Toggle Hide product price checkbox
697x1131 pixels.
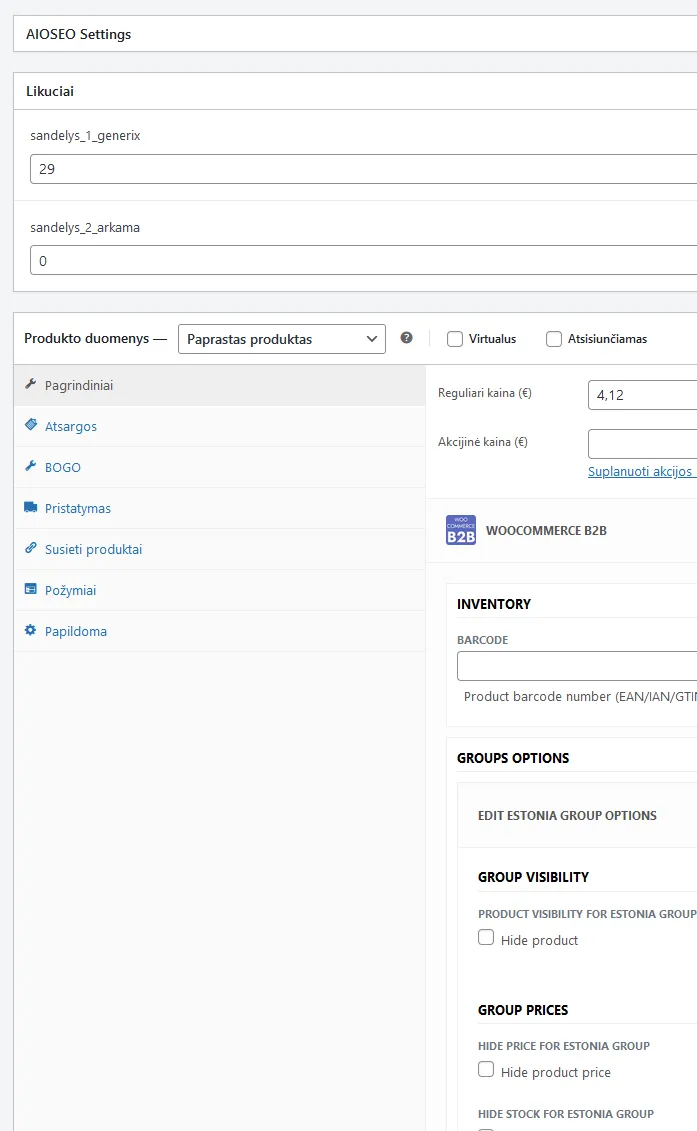point(486,1070)
